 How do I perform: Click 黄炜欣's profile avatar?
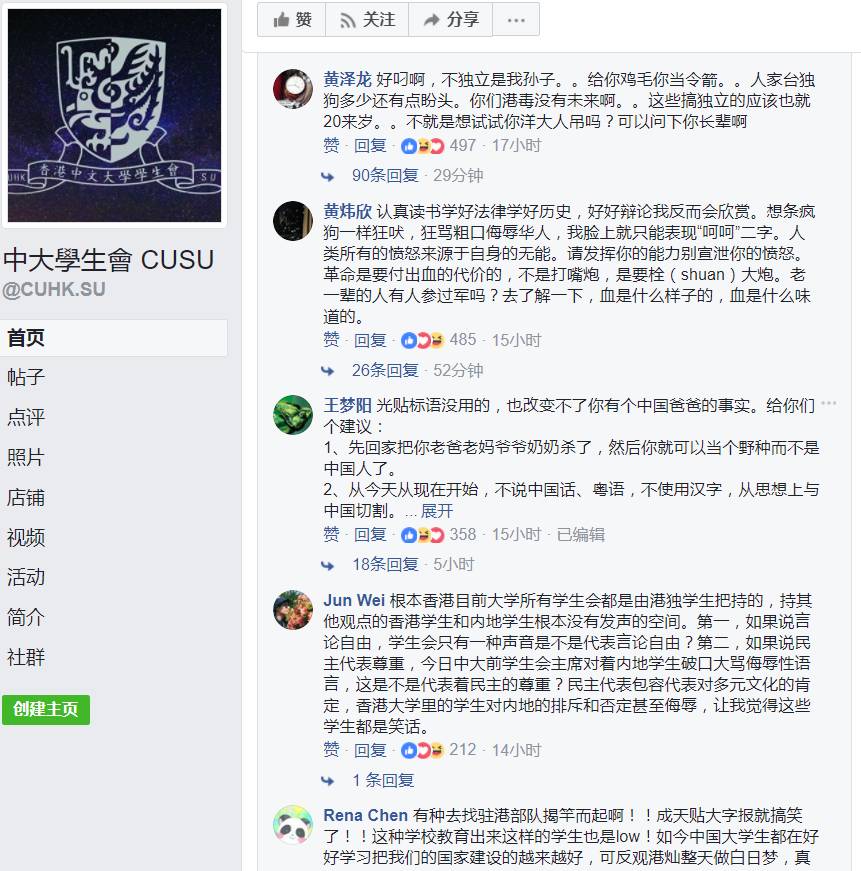click(x=293, y=221)
